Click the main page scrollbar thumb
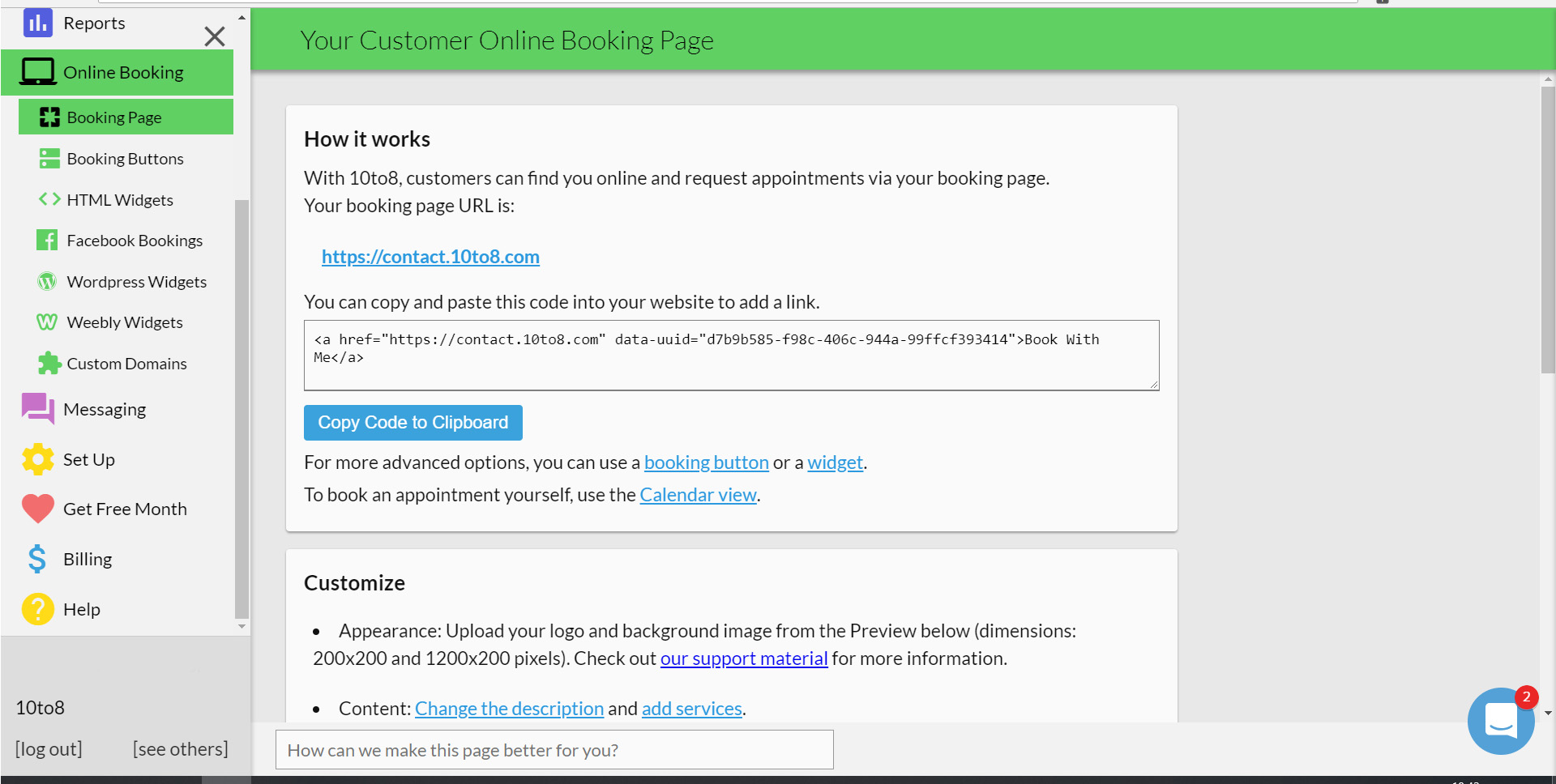This screenshot has width=1556, height=784. pyautogui.click(x=1548, y=229)
